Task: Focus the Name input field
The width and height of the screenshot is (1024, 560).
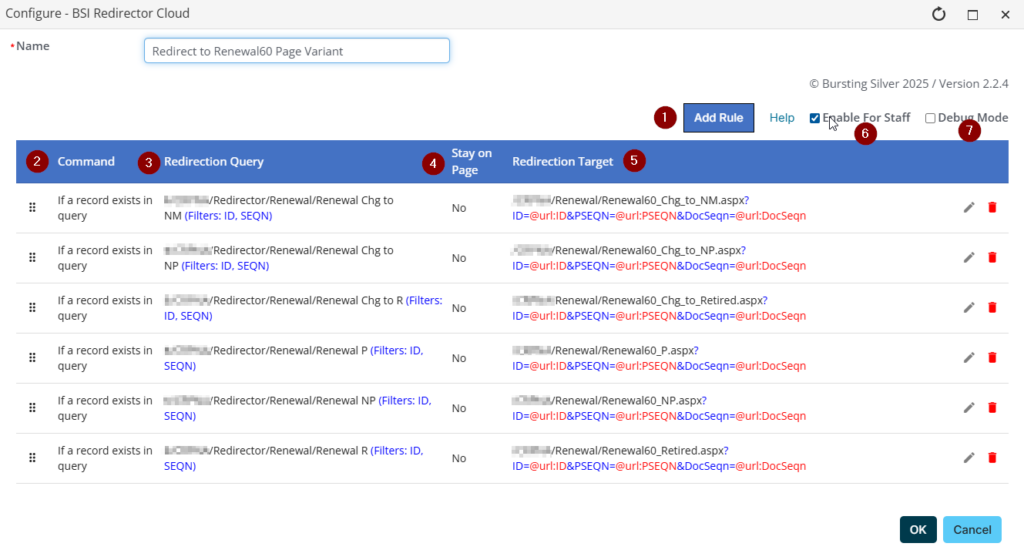Action: (x=296, y=51)
